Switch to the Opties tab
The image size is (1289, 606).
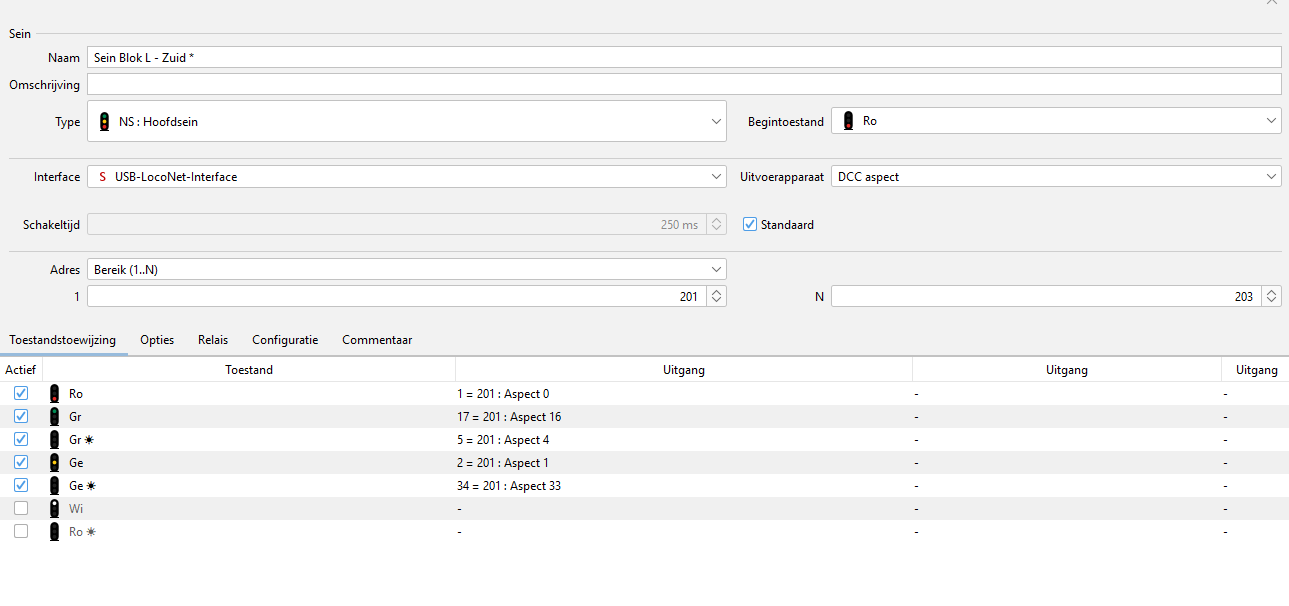tap(157, 340)
